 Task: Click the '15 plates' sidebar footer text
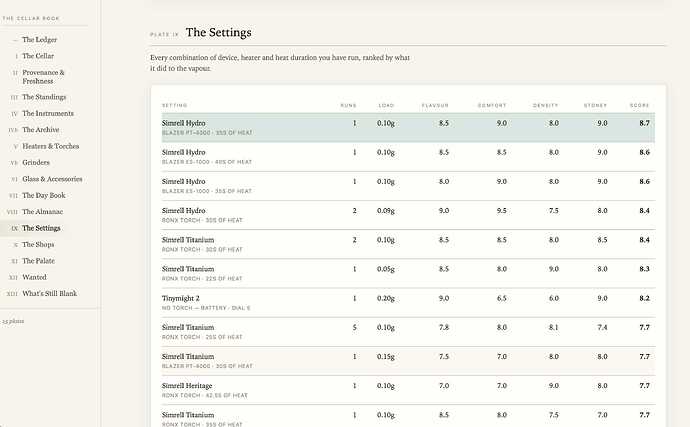[x=13, y=321]
